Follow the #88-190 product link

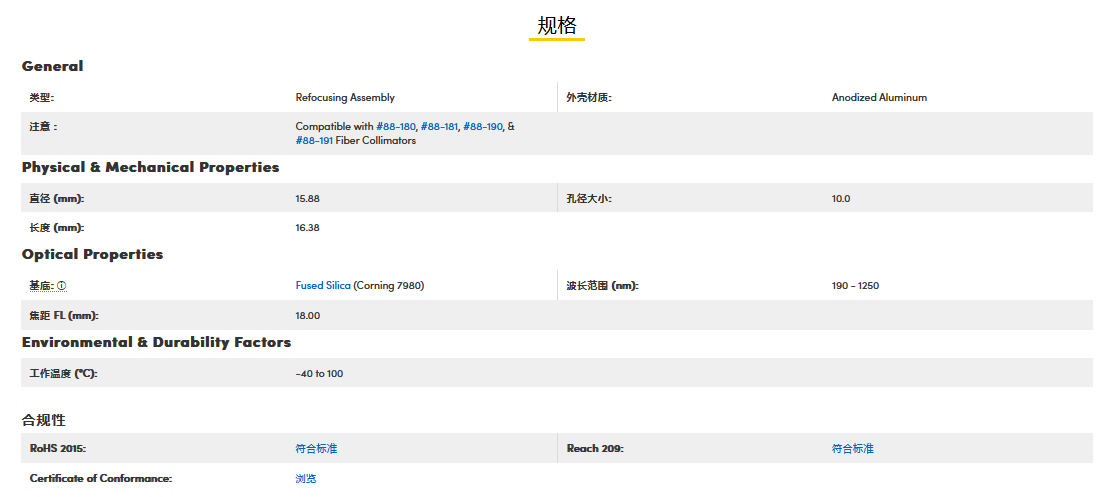click(x=482, y=127)
